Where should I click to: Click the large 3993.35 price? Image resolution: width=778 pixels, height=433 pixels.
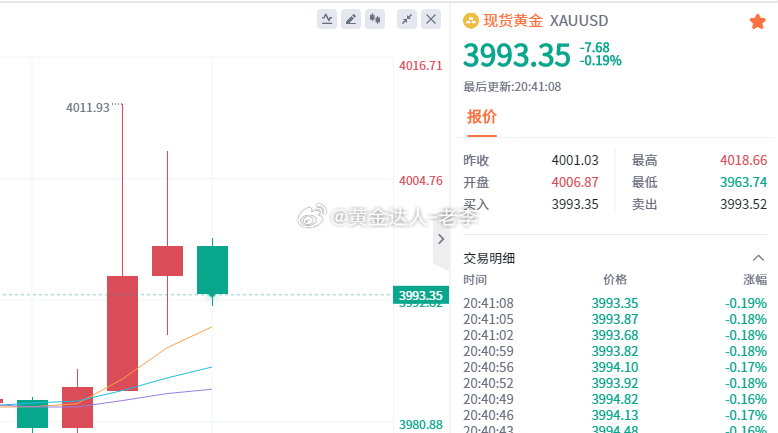pyautogui.click(x=517, y=55)
